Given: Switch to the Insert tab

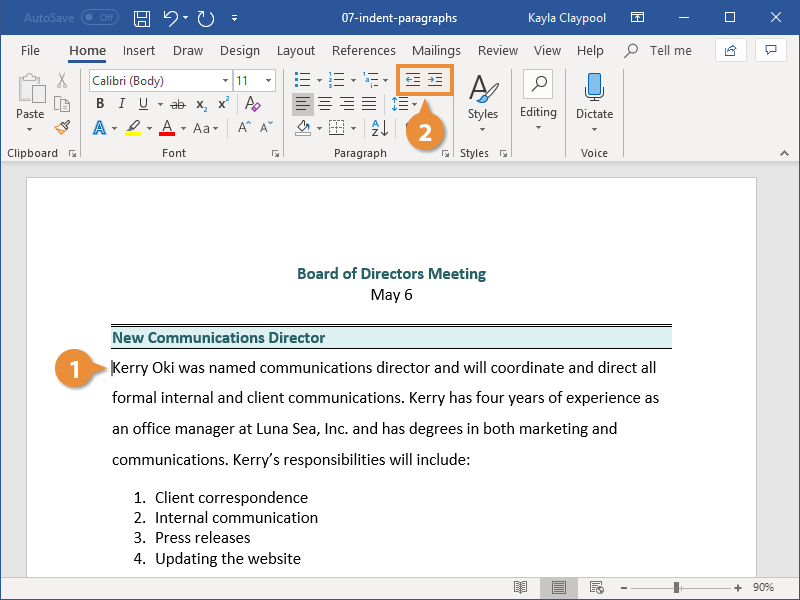Looking at the screenshot, I should (139, 50).
